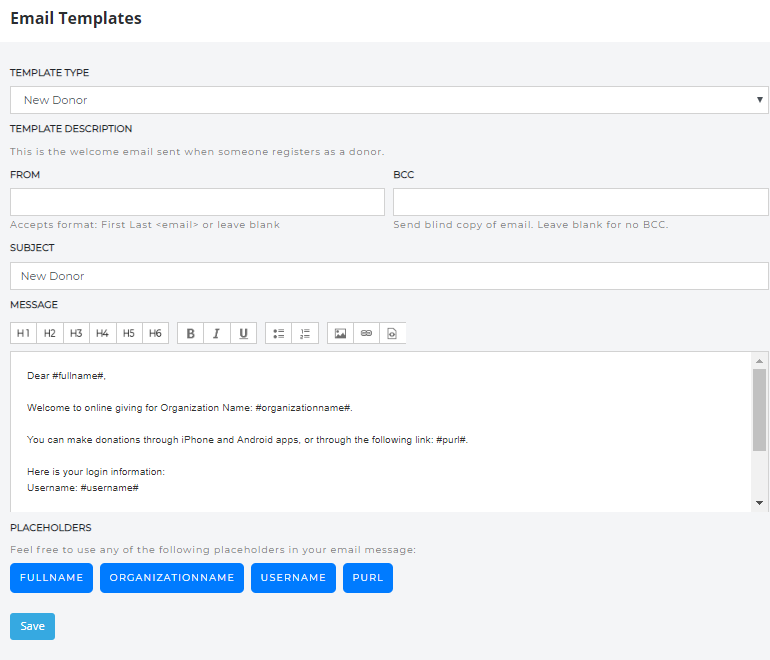Focus the Subject field with New Donor
Screen dimensions: 770x660
pos(389,276)
